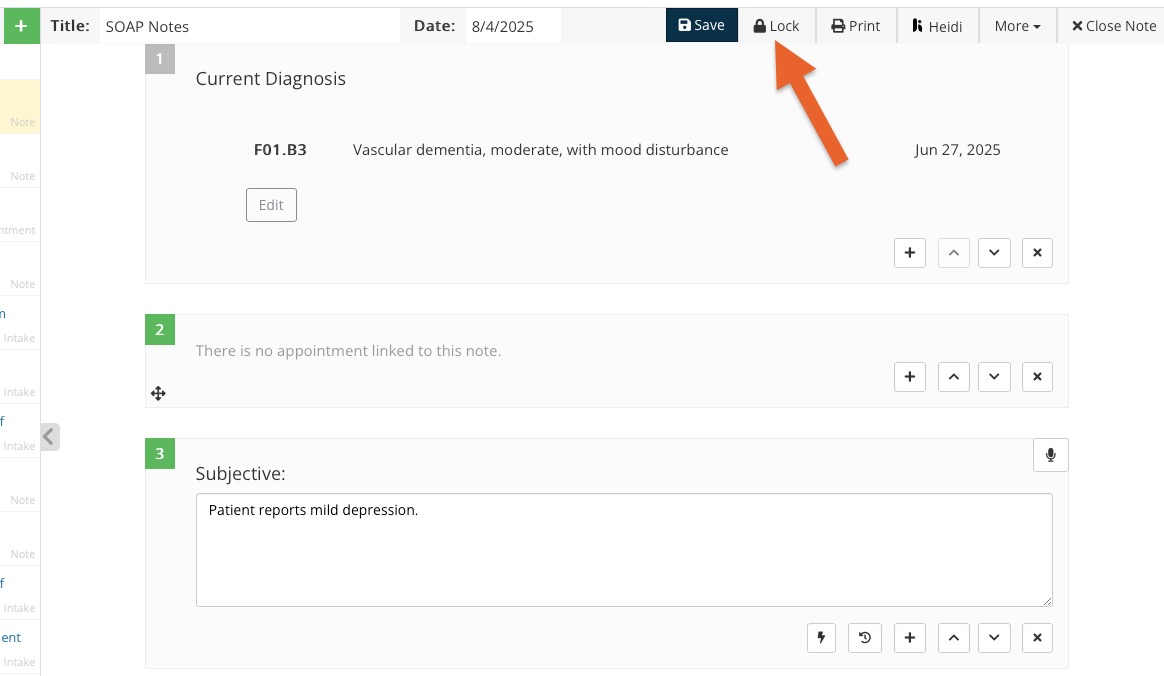Select section number 1 badge
1164x676 pixels.
point(160,59)
